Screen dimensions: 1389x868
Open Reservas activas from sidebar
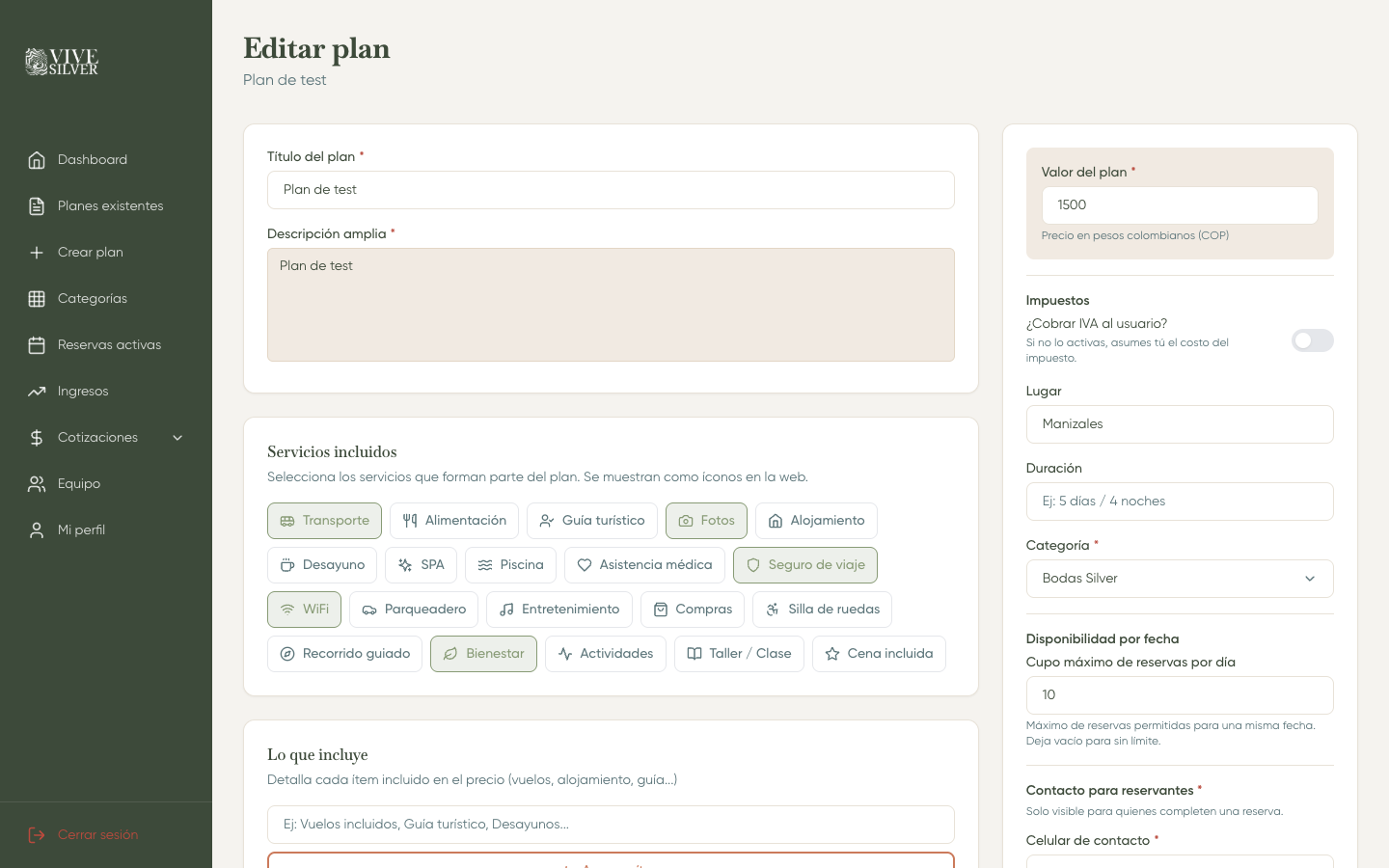109,344
